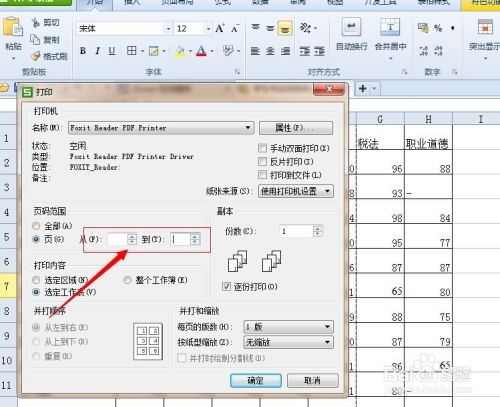
Task: Click the Wrap Text (自动换行) icon
Action: 351,27
